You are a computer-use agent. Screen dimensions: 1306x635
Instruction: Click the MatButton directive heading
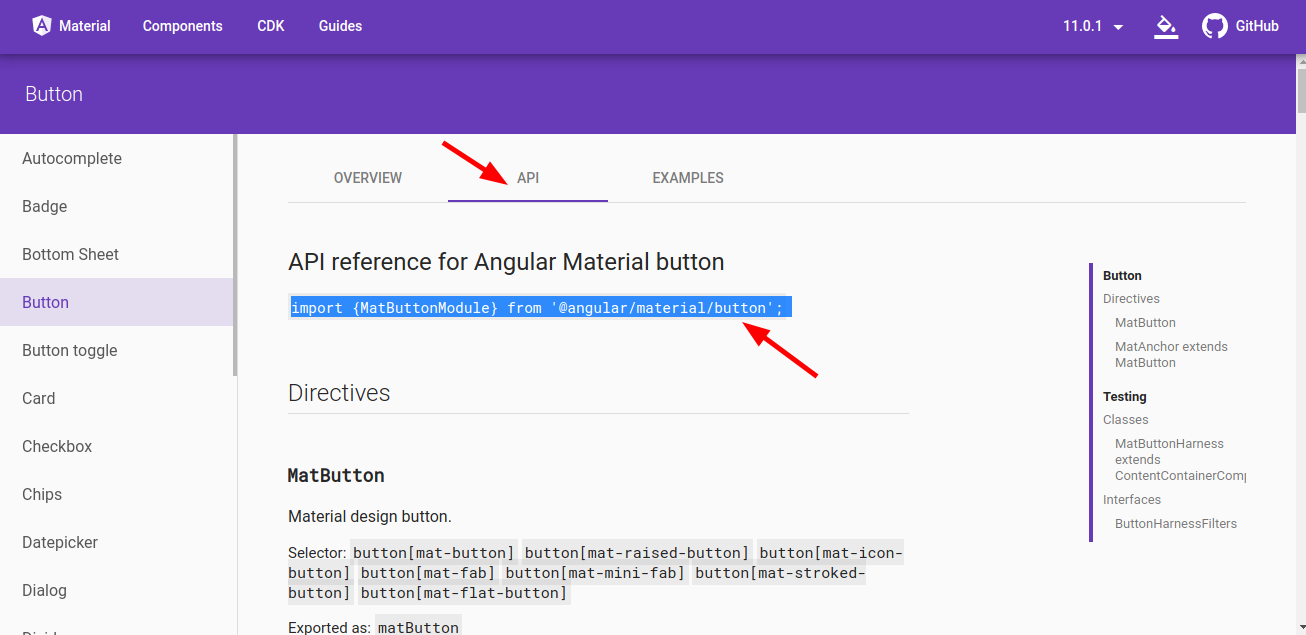tap(336, 475)
